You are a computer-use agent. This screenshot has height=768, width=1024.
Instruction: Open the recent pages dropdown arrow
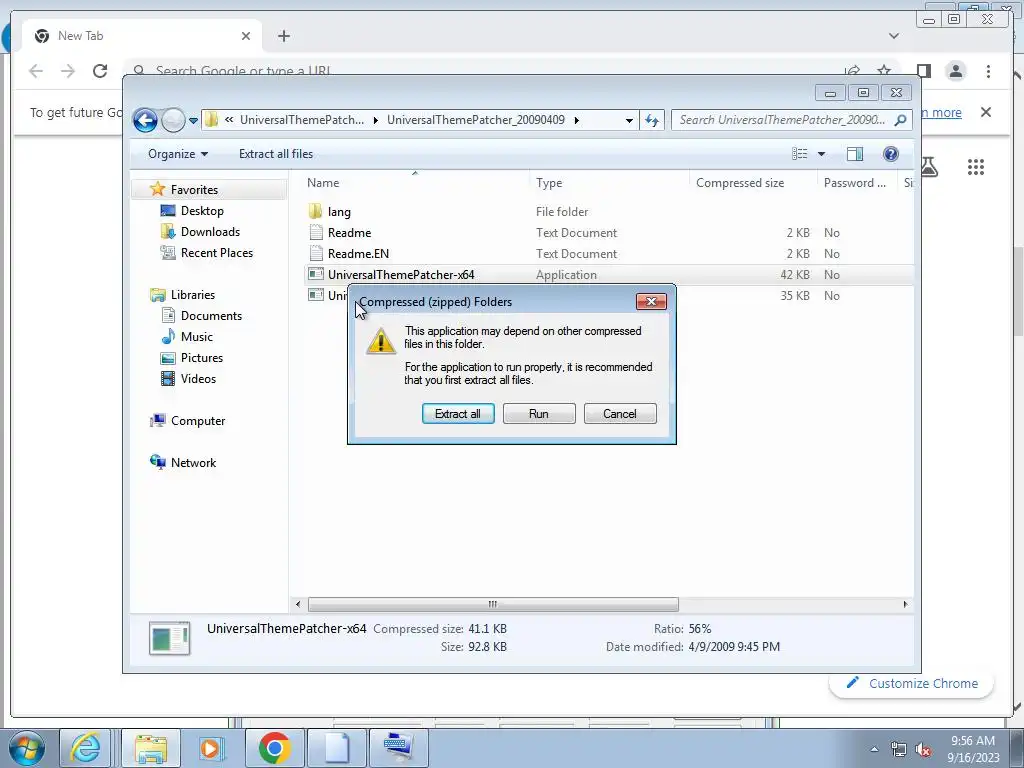tap(193, 120)
